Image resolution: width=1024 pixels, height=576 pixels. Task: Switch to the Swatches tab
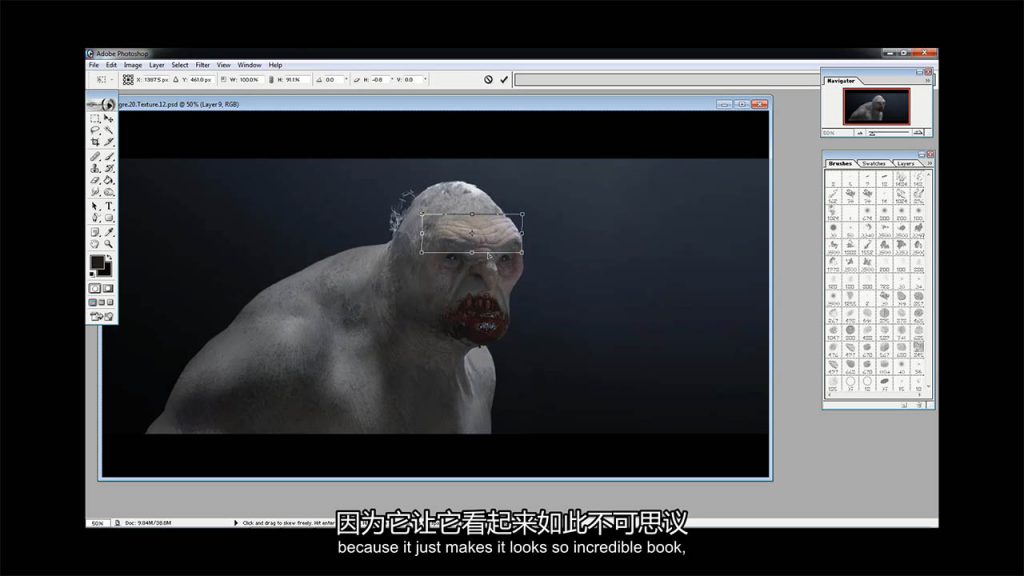874,163
